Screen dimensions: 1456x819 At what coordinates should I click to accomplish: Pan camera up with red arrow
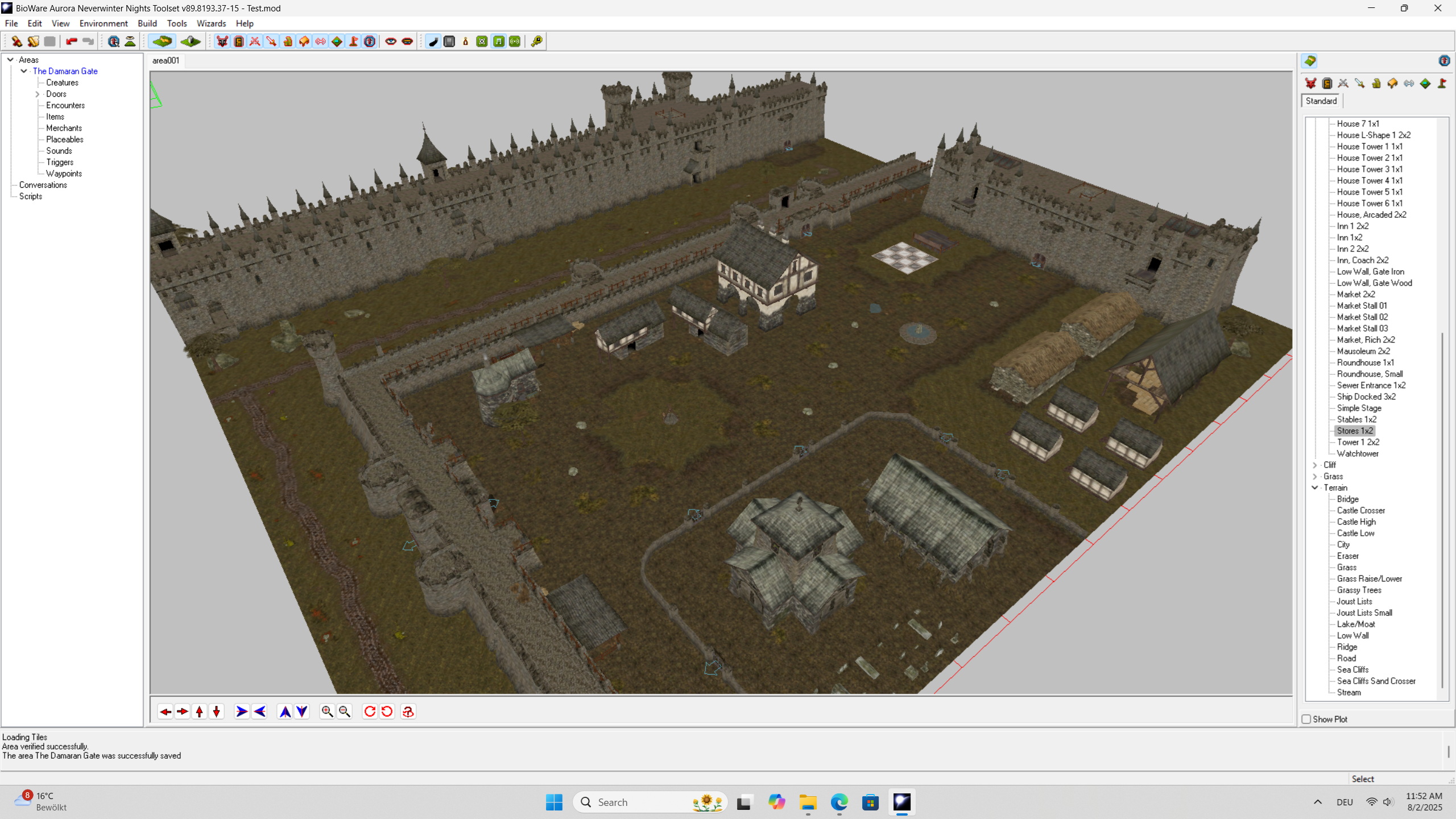pos(200,712)
